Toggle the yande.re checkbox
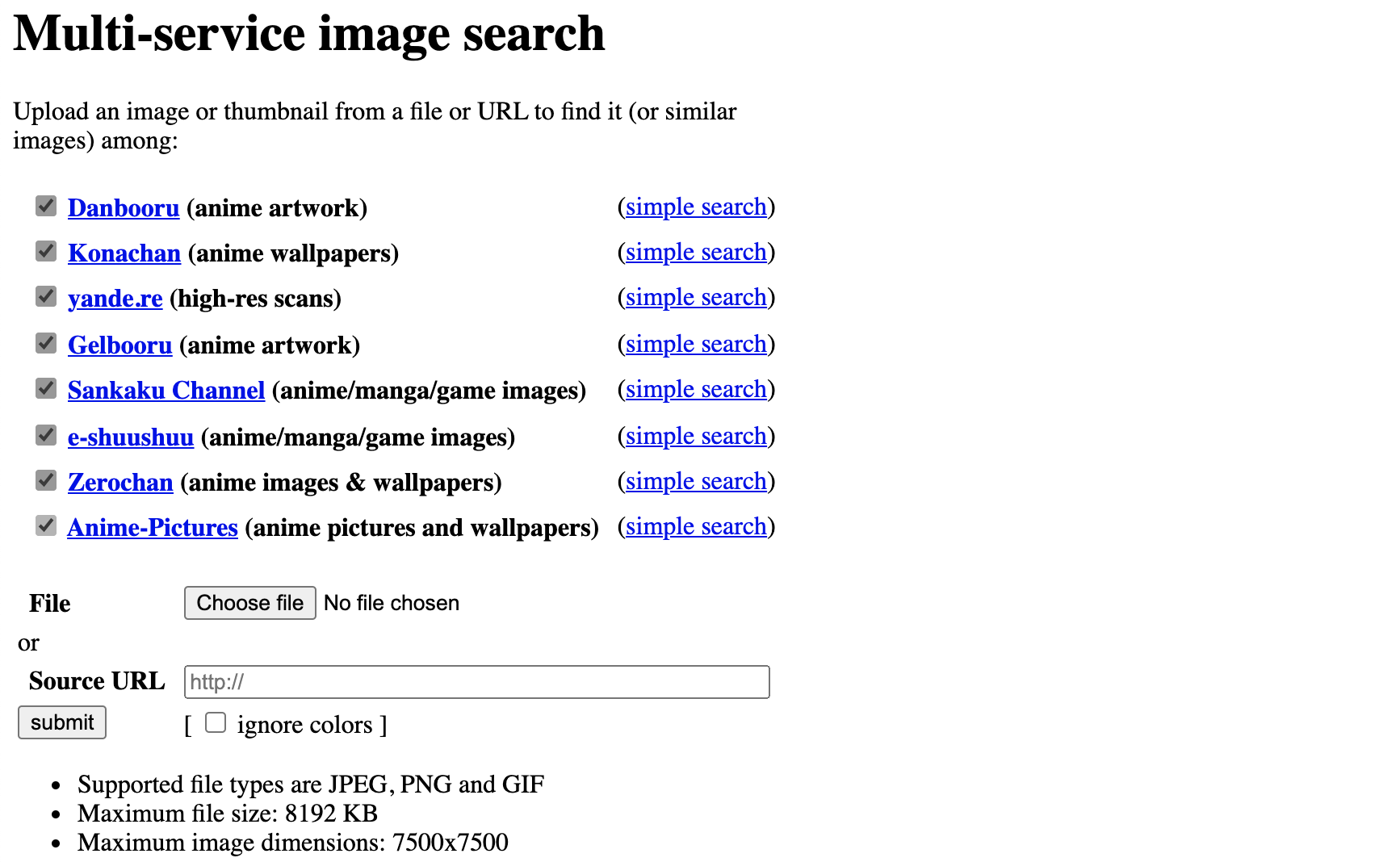Image resolution: width=1400 pixels, height=862 pixels. (x=46, y=297)
